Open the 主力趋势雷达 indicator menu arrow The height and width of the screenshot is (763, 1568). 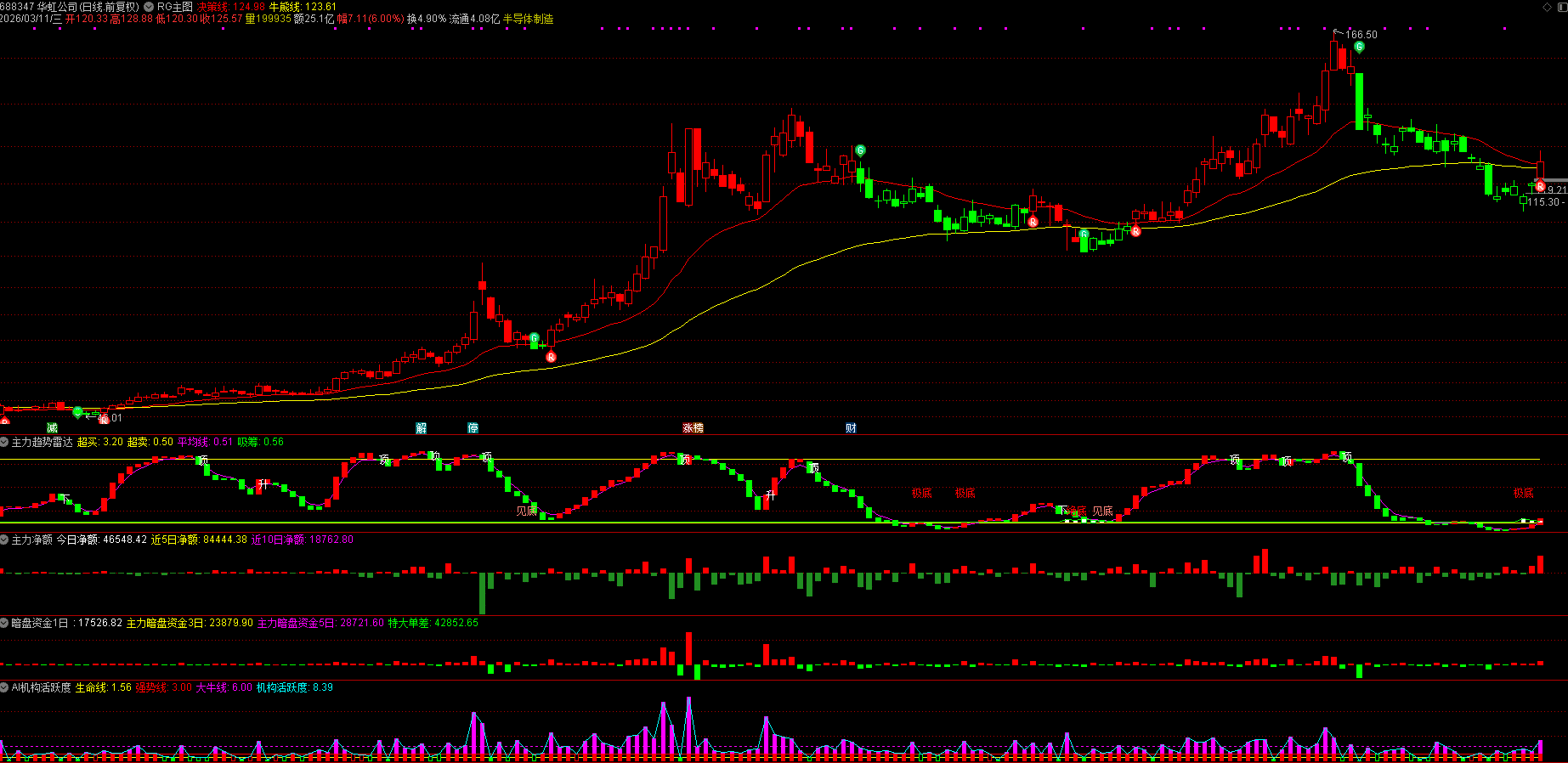pyautogui.click(x=4, y=442)
